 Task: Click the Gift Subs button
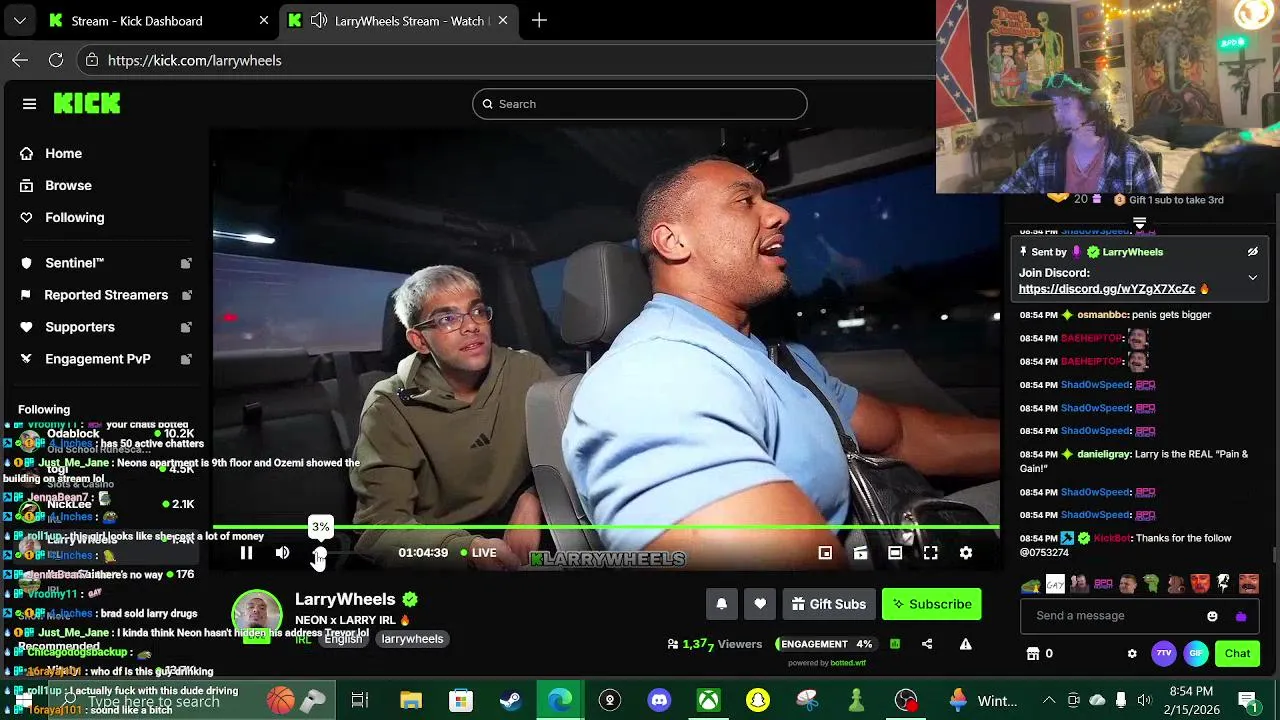click(x=828, y=604)
